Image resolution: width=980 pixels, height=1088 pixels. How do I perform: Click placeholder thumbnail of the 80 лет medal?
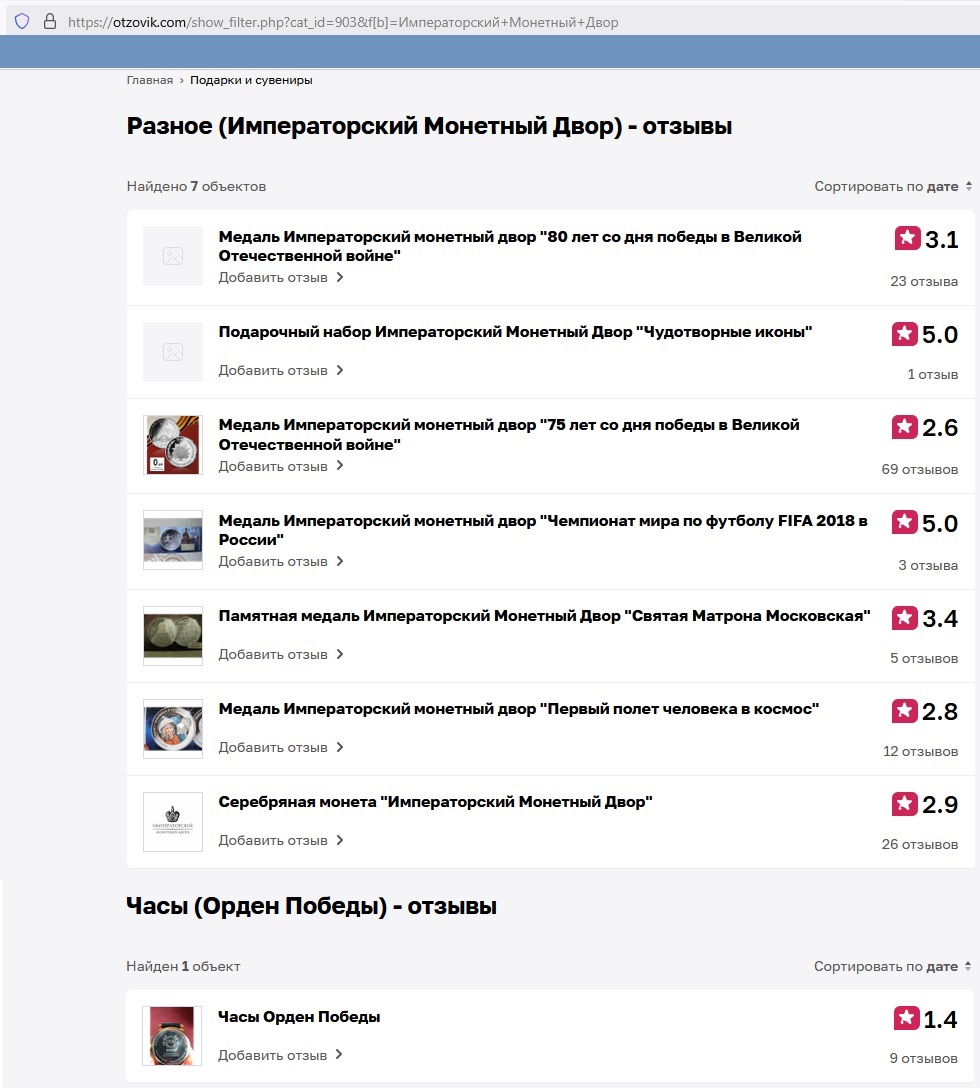[173, 256]
